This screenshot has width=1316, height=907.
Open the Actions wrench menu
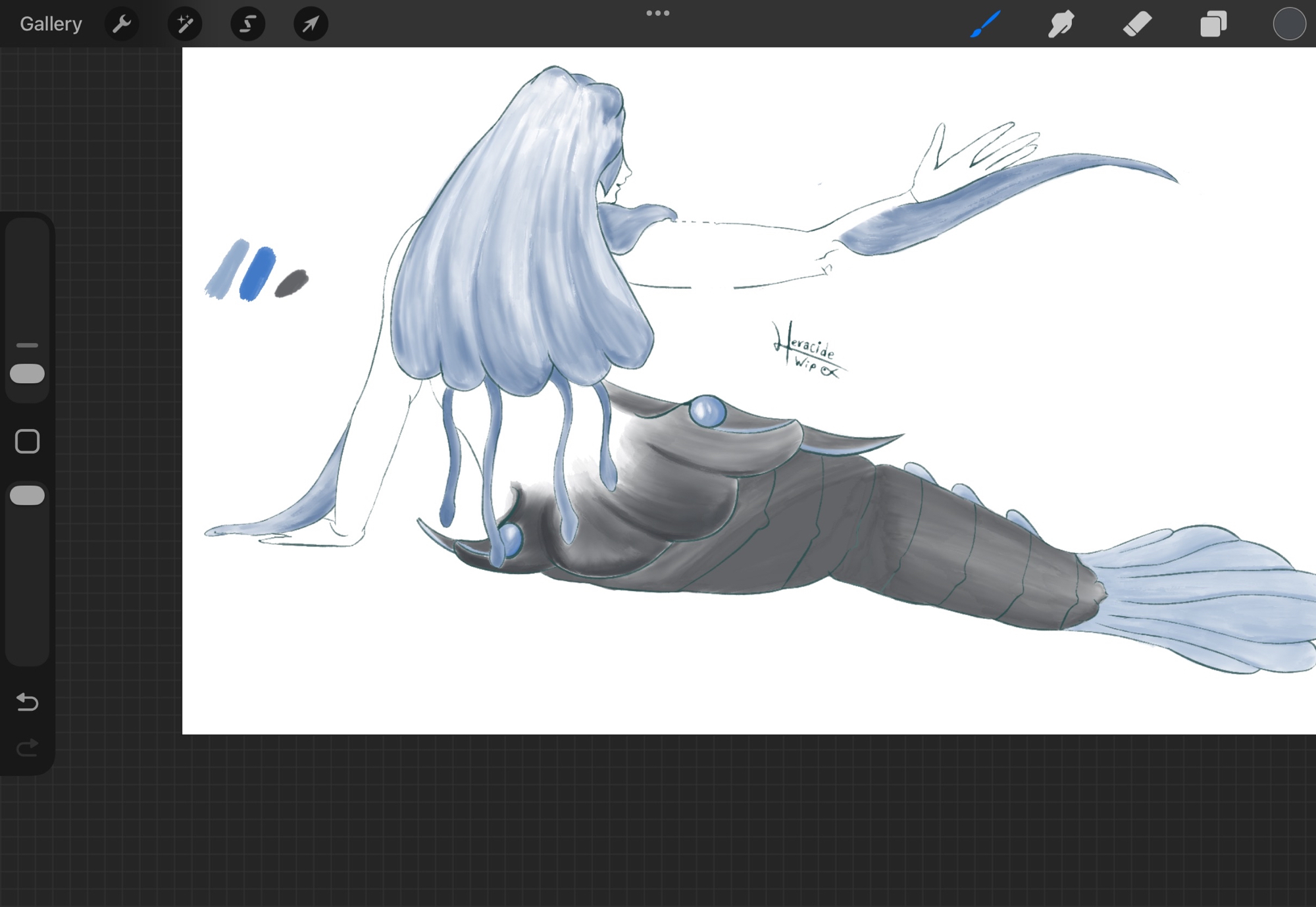(x=122, y=24)
